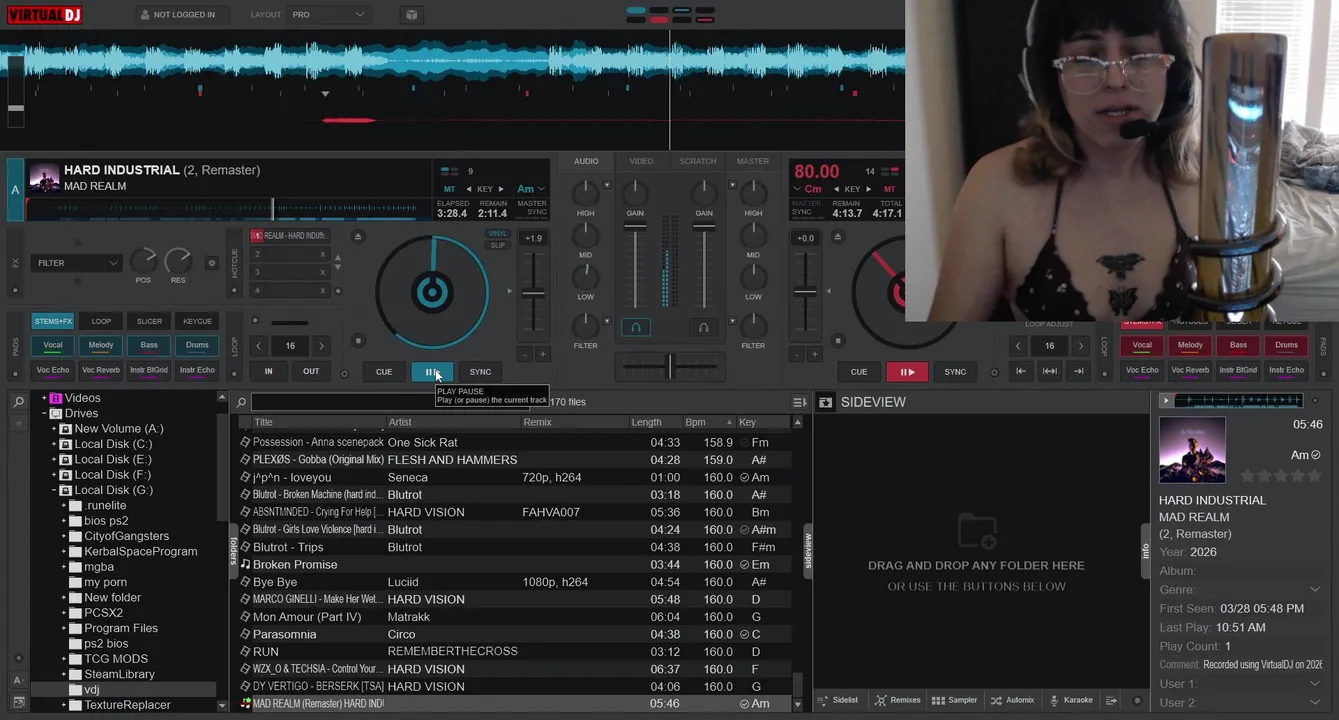1339x720 pixels.
Task: Eject track from left deck
Action: [x=358, y=236]
